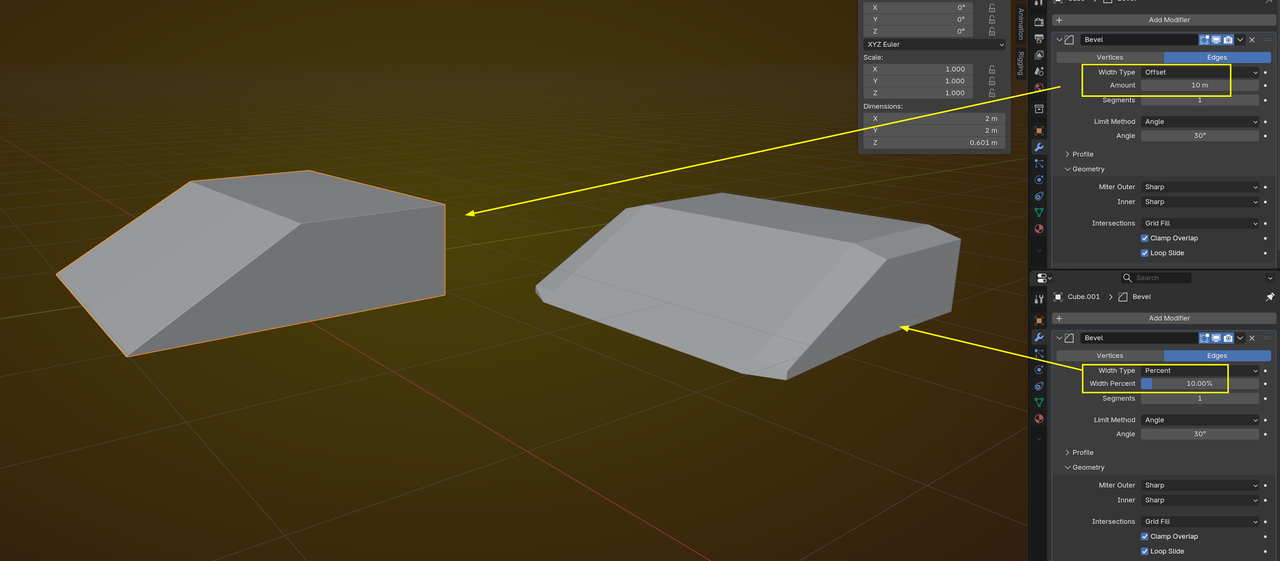Open Object Data tab in Offset bevel editor
This screenshot has height=561, width=1280.
(x=1039, y=213)
